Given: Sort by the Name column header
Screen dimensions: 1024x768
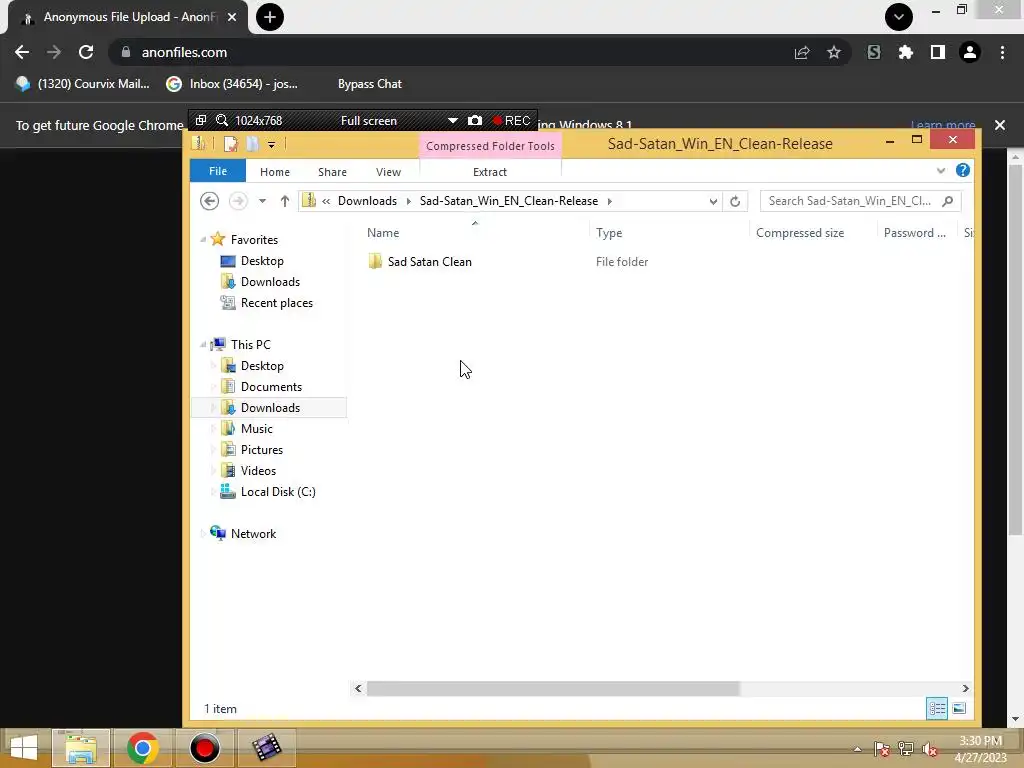Looking at the screenshot, I should (x=383, y=232).
